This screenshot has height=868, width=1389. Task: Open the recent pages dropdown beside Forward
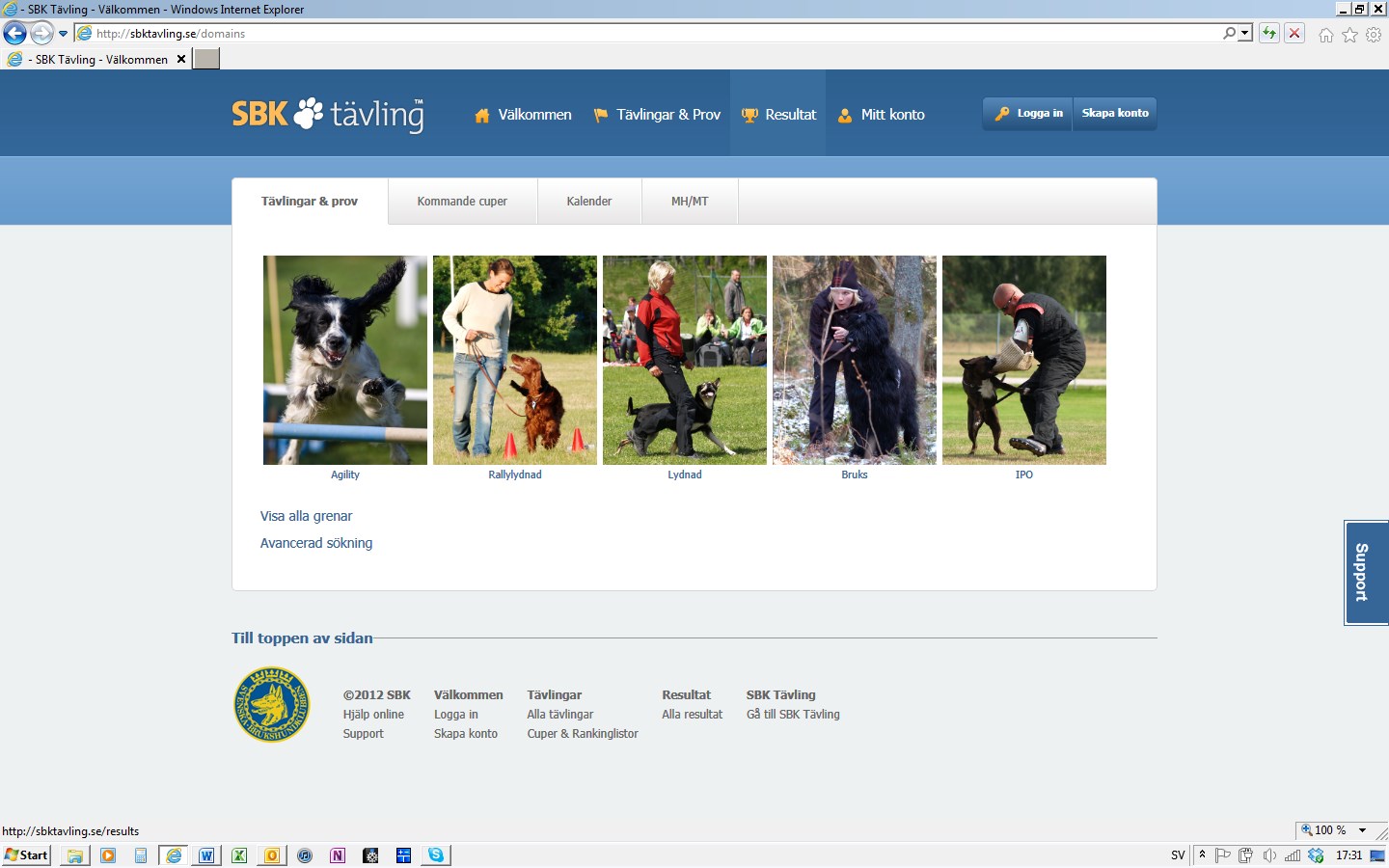tap(63, 34)
